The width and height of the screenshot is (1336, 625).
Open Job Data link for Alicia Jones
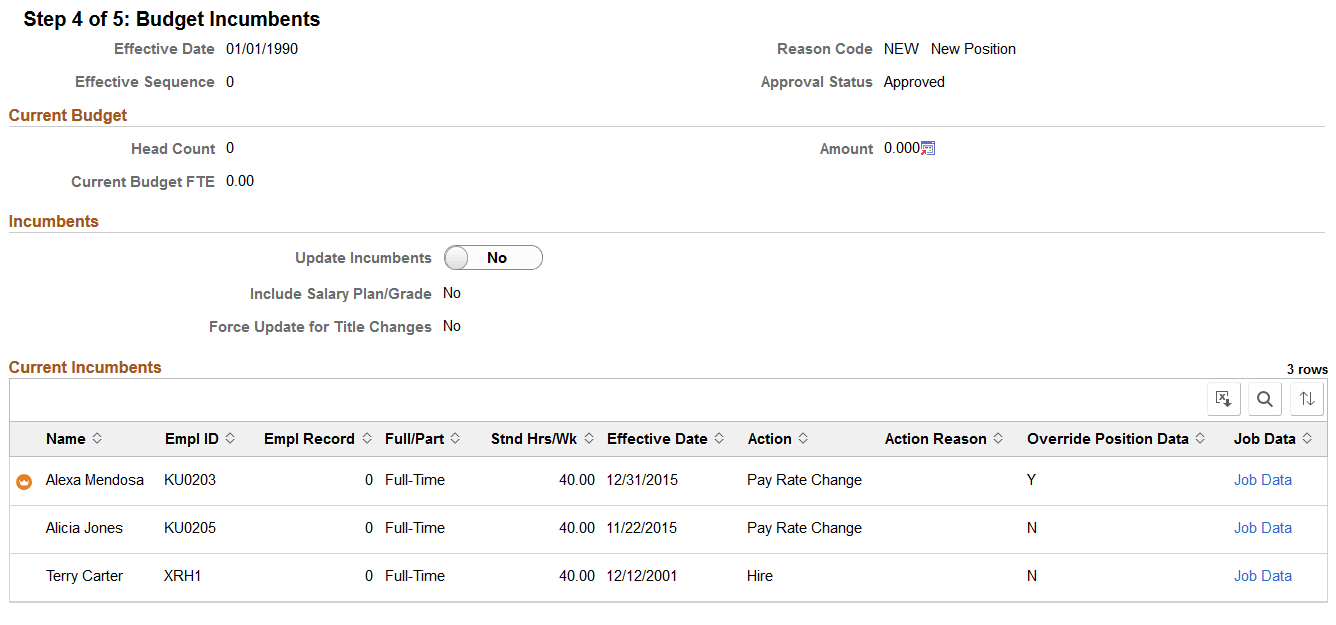pyautogui.click(x=1262, y=528)
